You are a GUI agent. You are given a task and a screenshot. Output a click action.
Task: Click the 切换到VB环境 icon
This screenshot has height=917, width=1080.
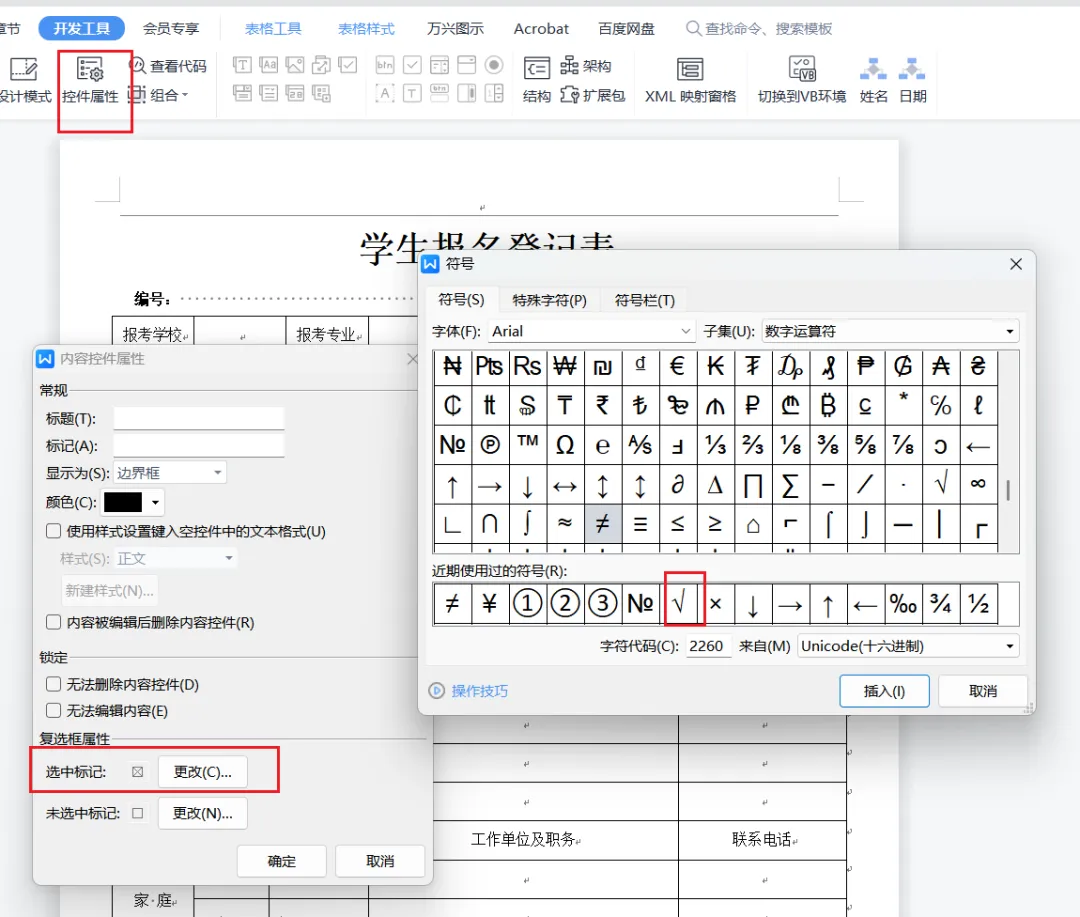[802, 81]
